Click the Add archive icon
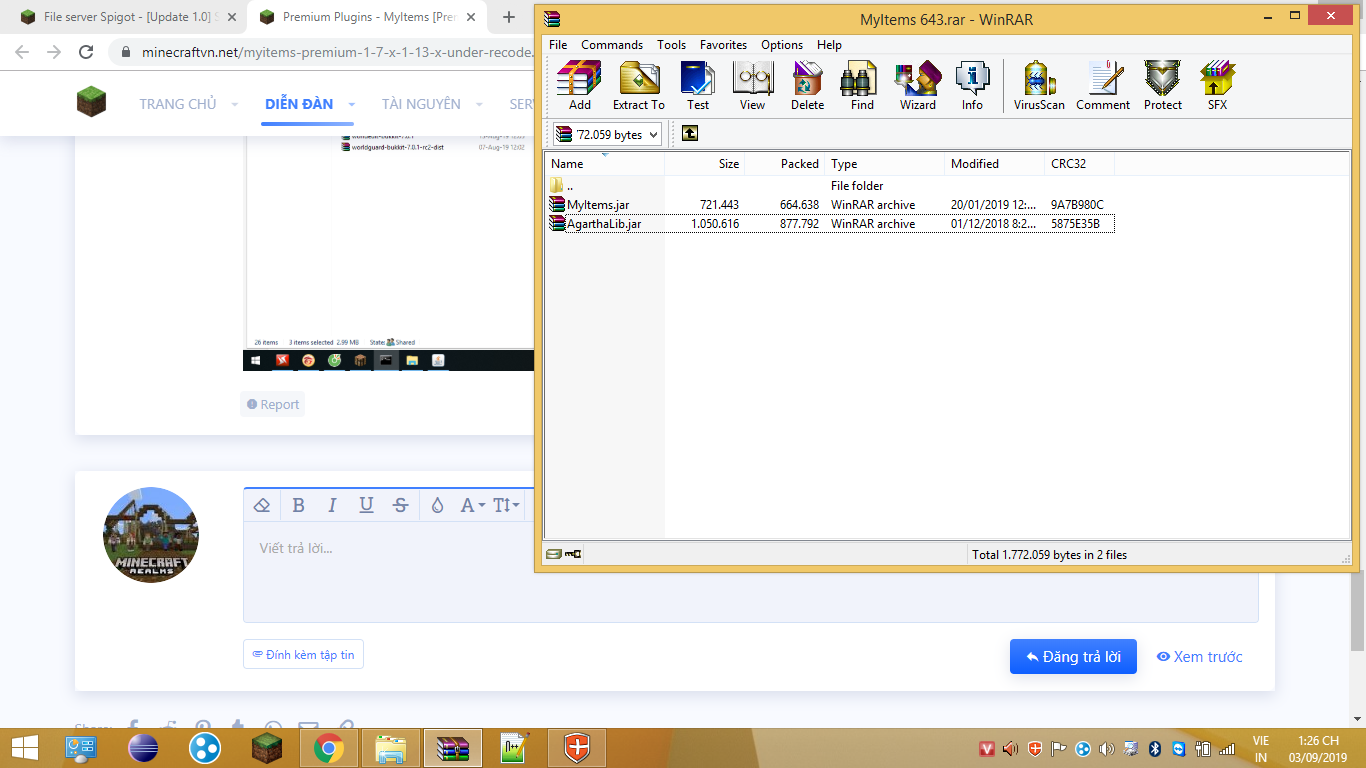1366x768 pixels. click(x=579, y=85)
